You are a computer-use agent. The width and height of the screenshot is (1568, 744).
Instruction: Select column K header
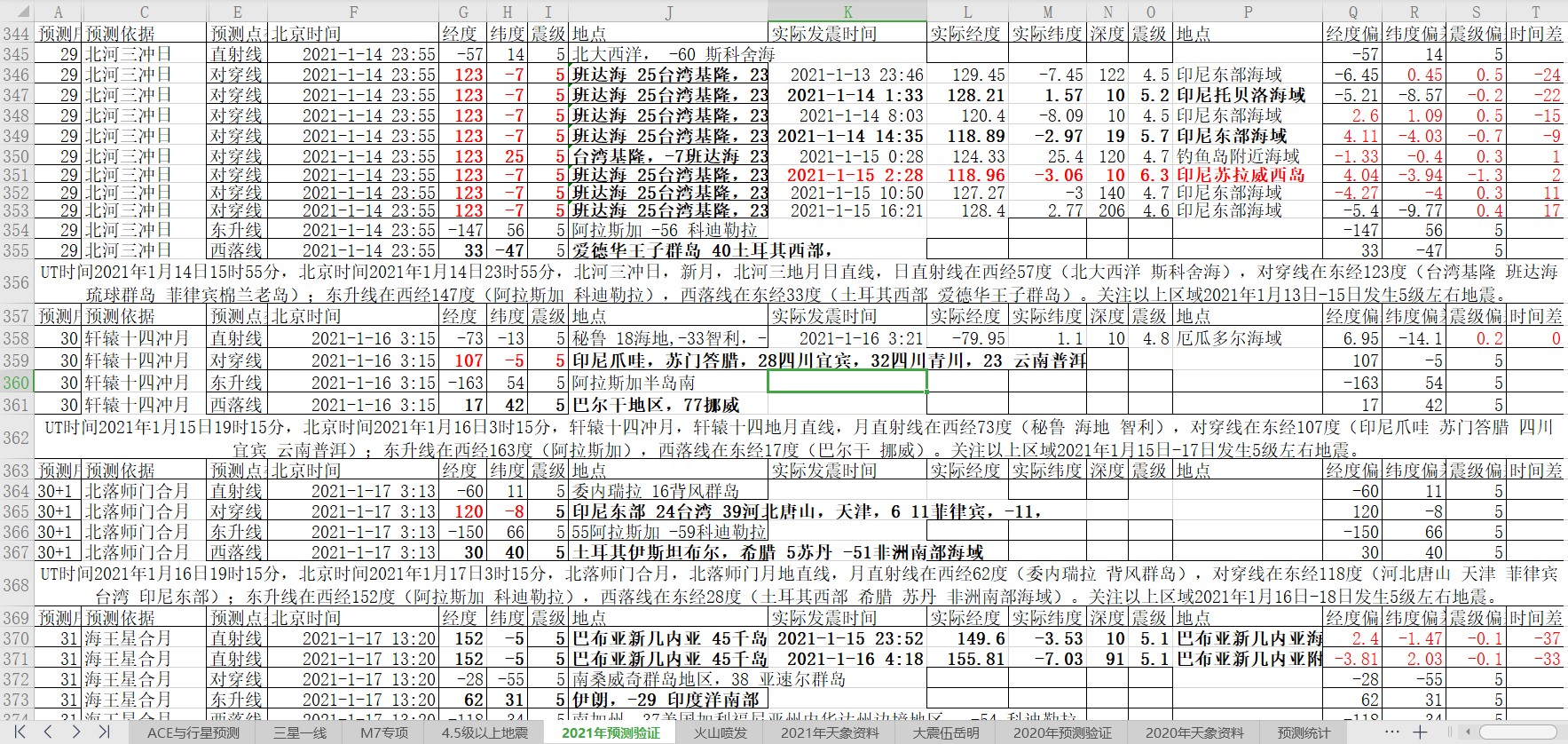(x=847, y=12)
